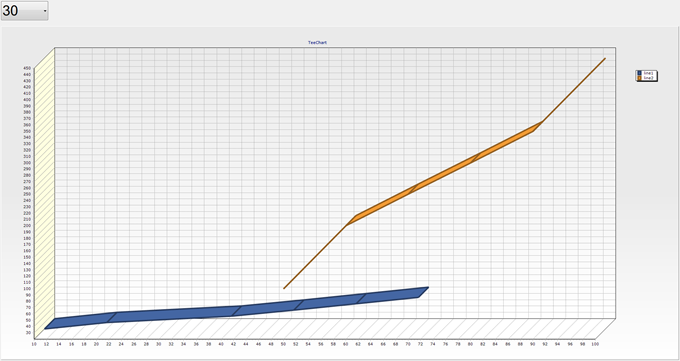This screenshot has width=680, height=361.
Task: Click the 72 label on horizontal axis
Action: click(x=420, y=344)
